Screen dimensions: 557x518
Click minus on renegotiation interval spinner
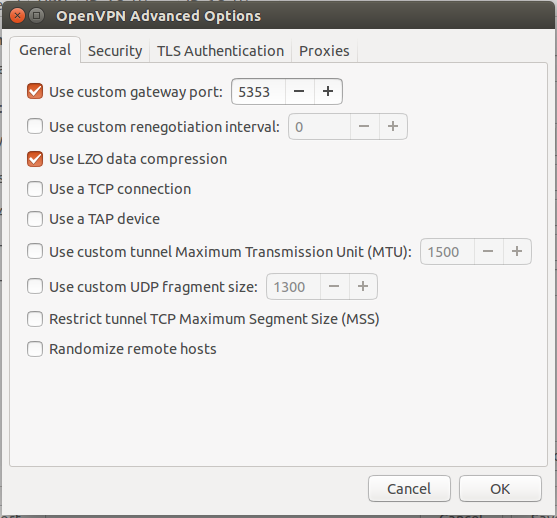364,126
